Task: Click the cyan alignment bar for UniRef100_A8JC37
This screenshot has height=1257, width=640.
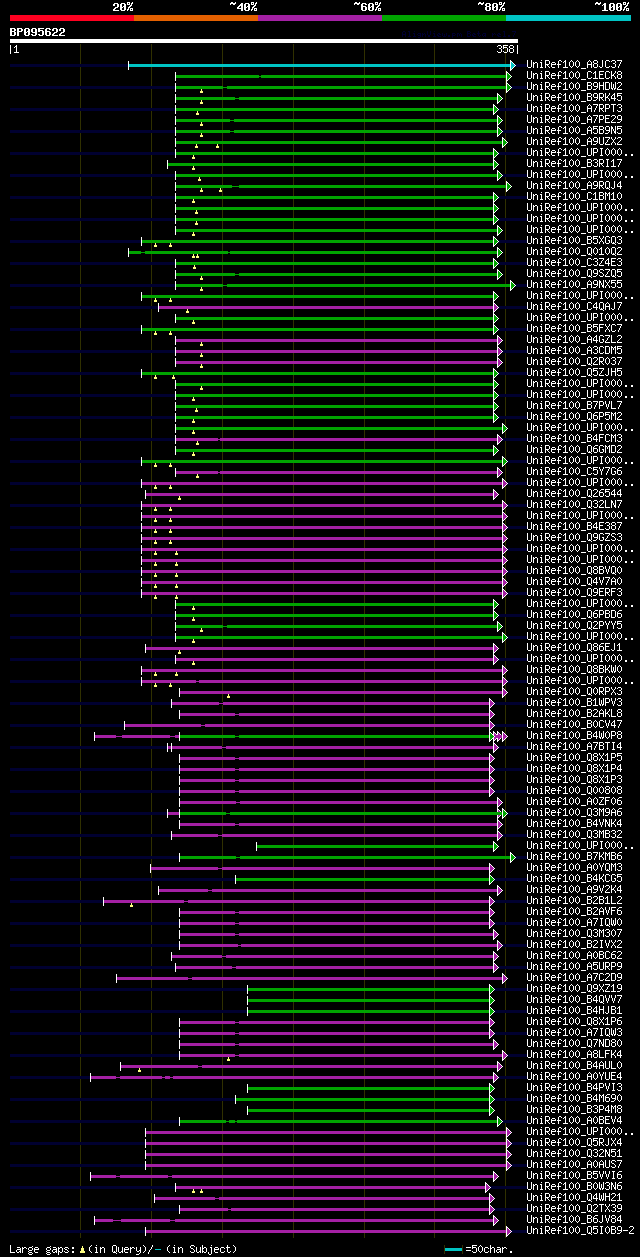Action: point(322,65)
